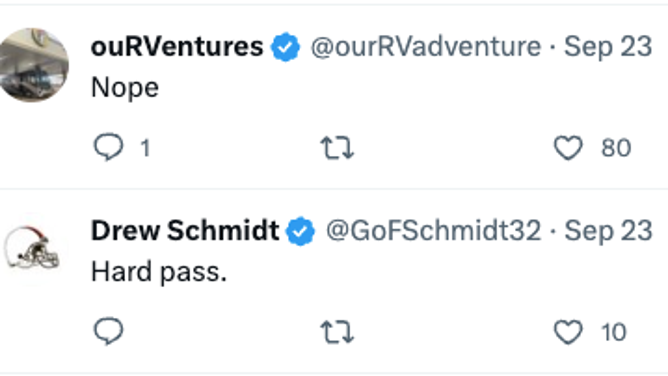The image size is (668, 376).
Task: Open the Hard pass. tweet text
Action: point(158,272)
